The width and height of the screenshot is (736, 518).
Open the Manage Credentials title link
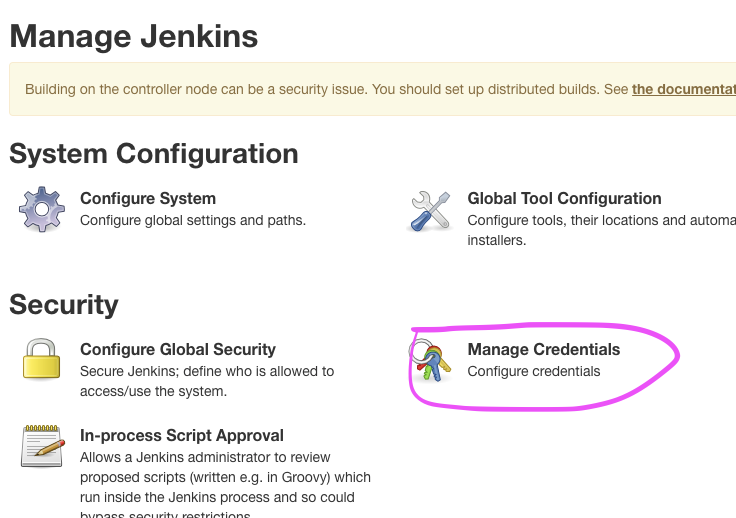point(543,349)
